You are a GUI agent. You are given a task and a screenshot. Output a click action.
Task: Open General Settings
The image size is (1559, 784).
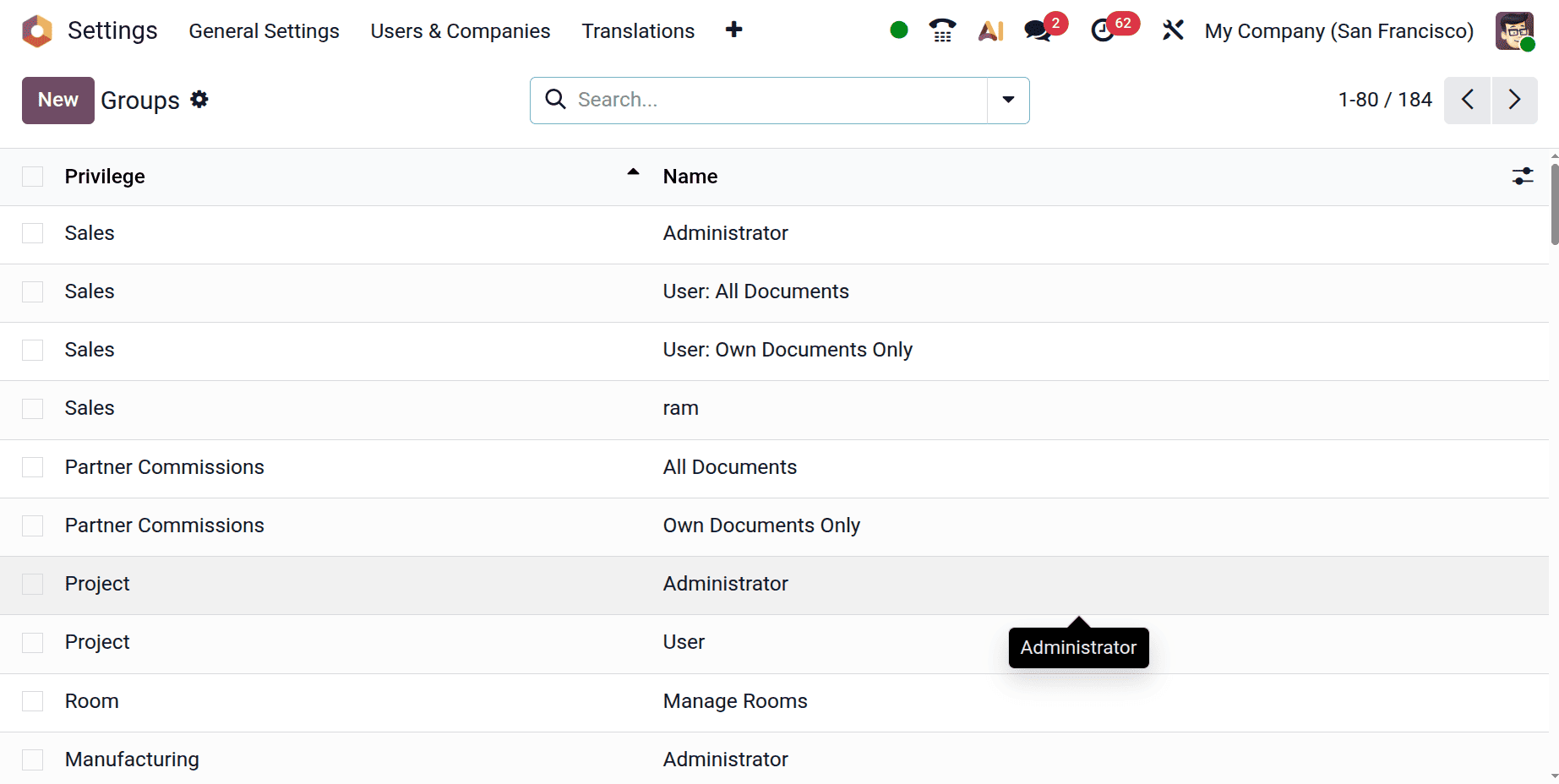(x=264, y=30)
